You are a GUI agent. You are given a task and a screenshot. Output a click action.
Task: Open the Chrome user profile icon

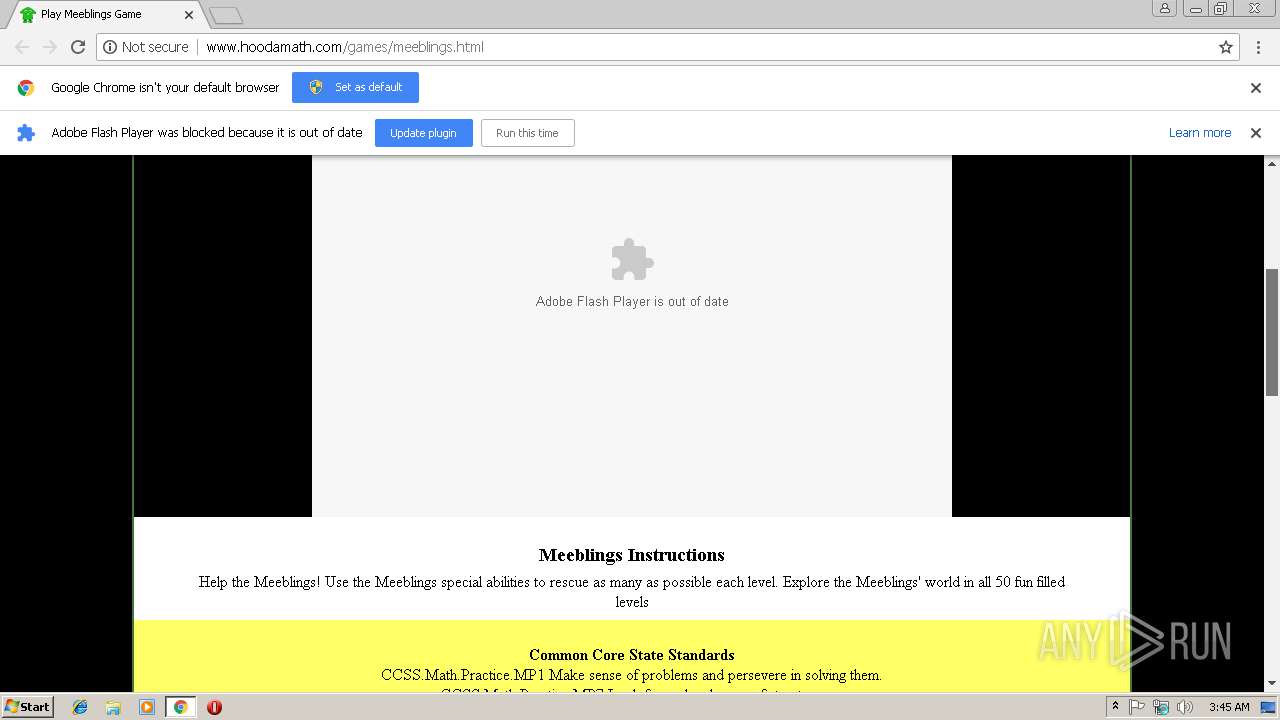1165,8
